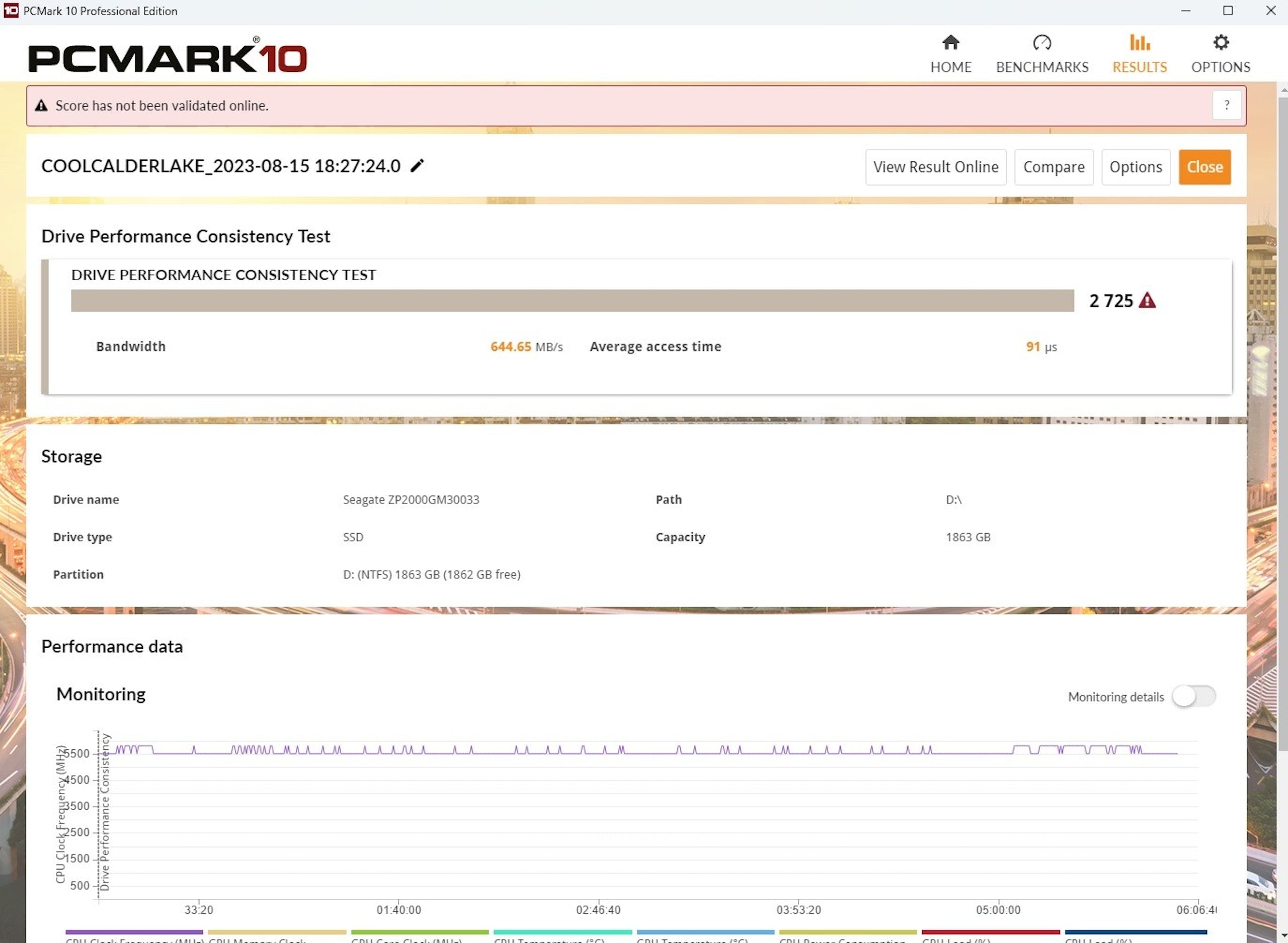Screen dimensions: 1288x943
Task: Click the red warning icon beside score 2 725
Action: tap(1147, 300)
